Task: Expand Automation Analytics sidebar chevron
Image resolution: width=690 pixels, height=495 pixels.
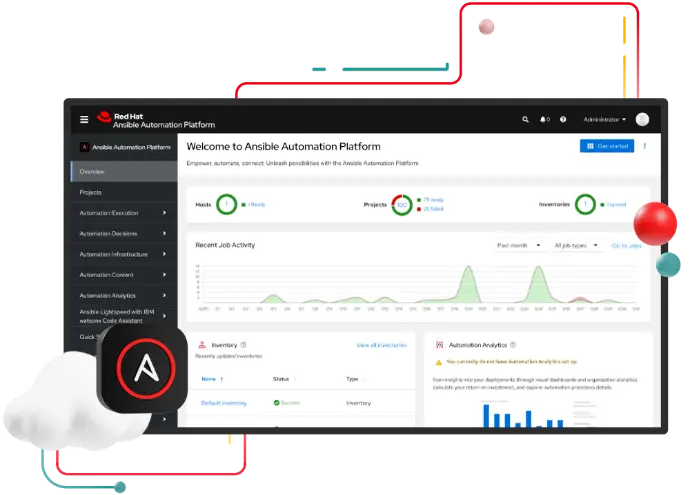Action: (x=164, y=295)
